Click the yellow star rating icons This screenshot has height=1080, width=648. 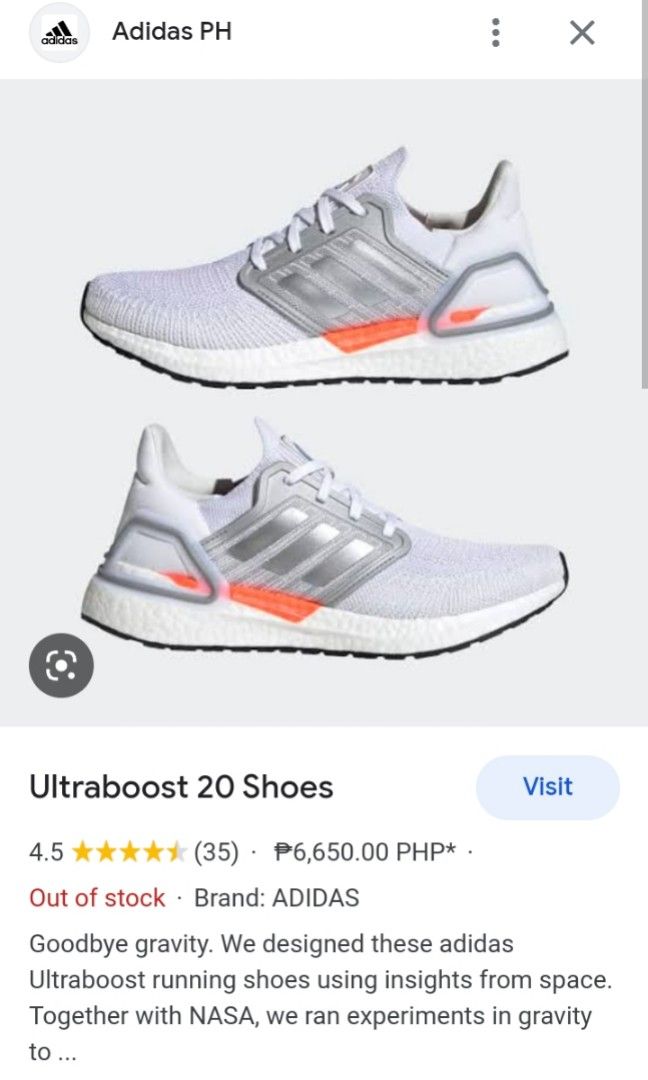point(129,852)
